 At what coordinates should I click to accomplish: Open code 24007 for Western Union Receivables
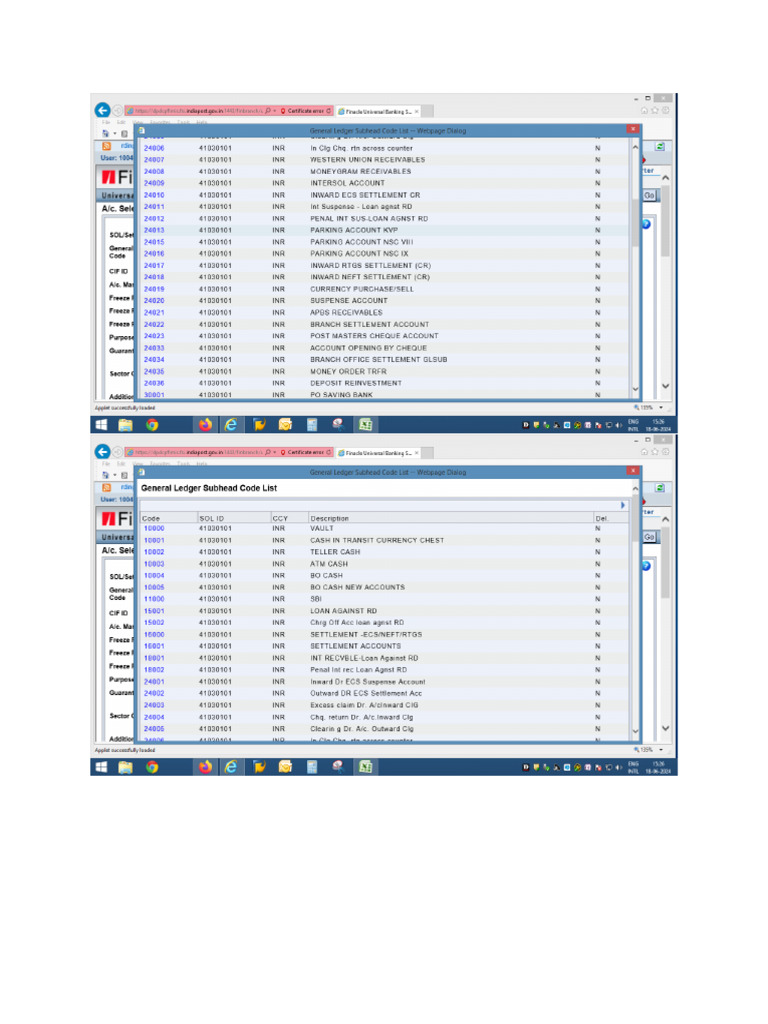coord(154,160)
